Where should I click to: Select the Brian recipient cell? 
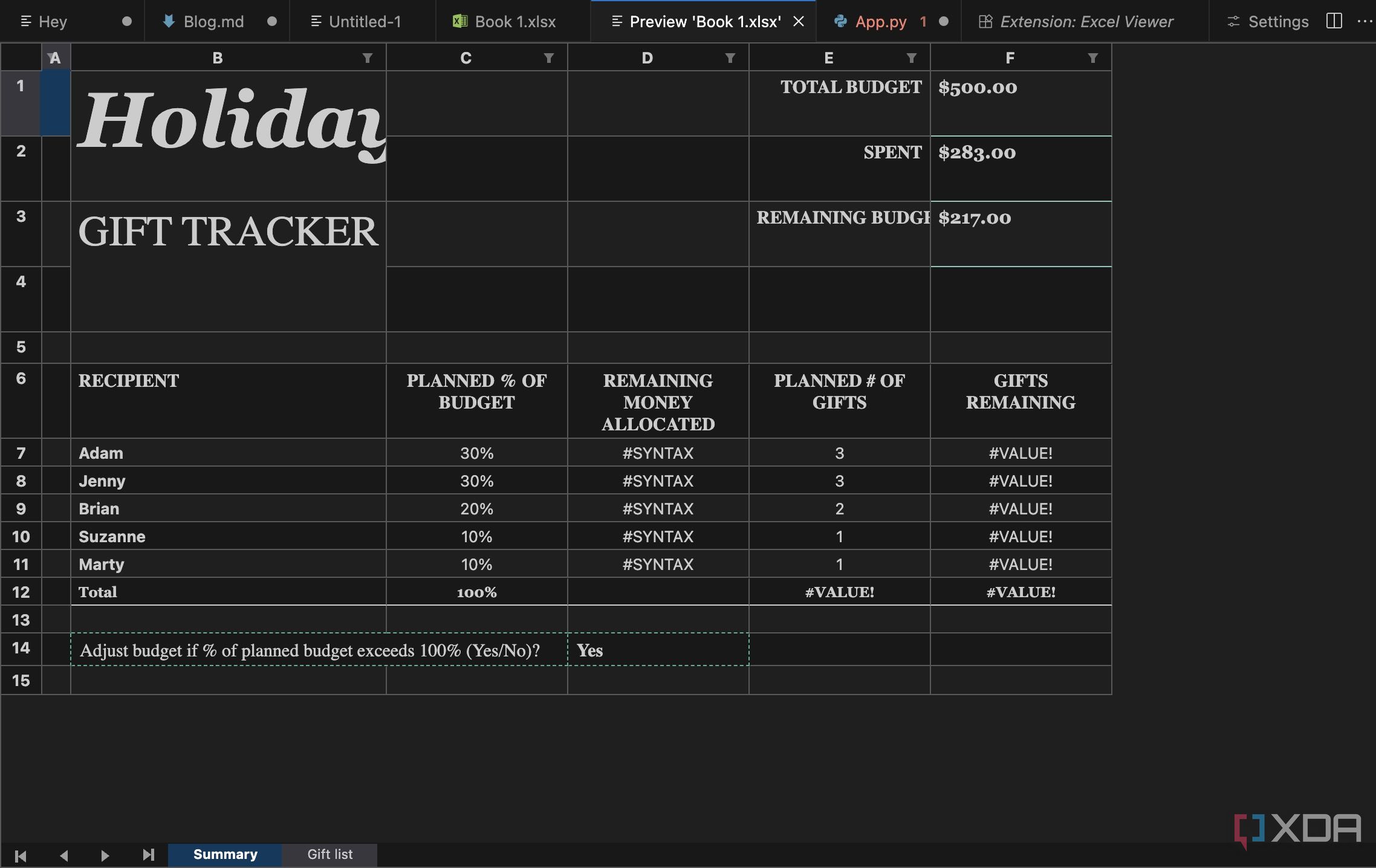tap(229, 508)
